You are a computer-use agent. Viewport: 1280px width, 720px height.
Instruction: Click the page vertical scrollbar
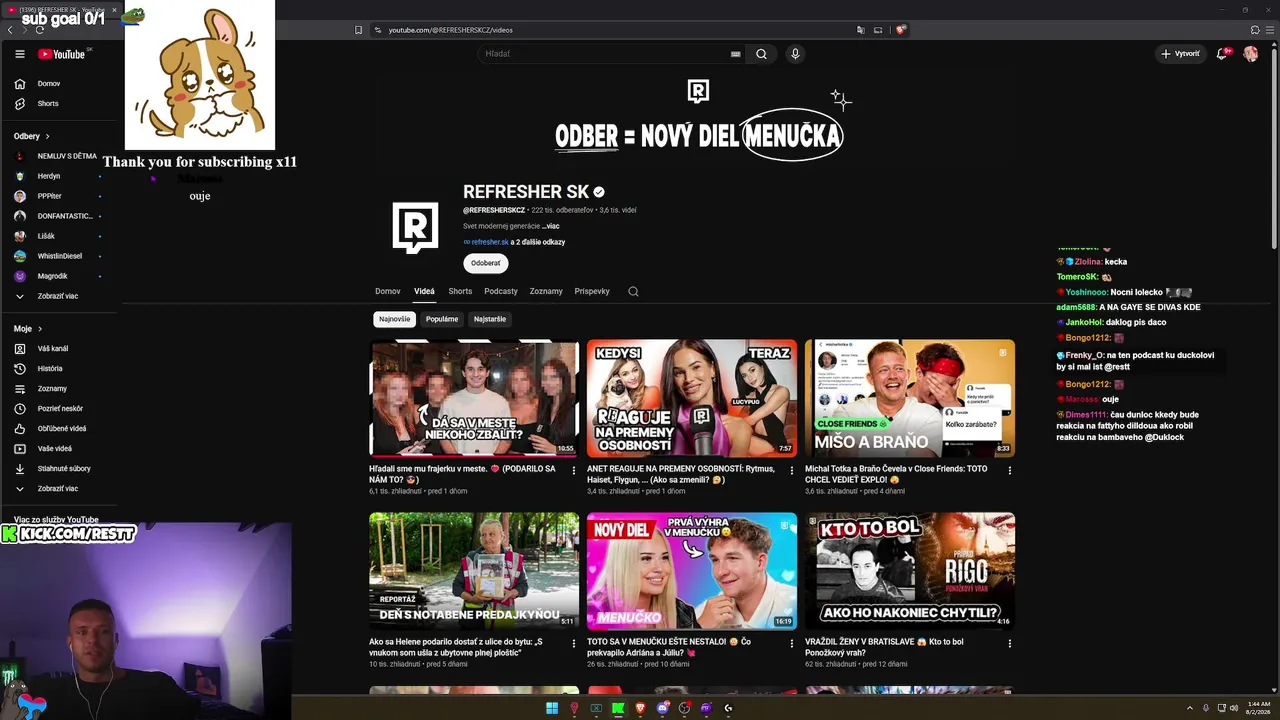[1273, 150]
